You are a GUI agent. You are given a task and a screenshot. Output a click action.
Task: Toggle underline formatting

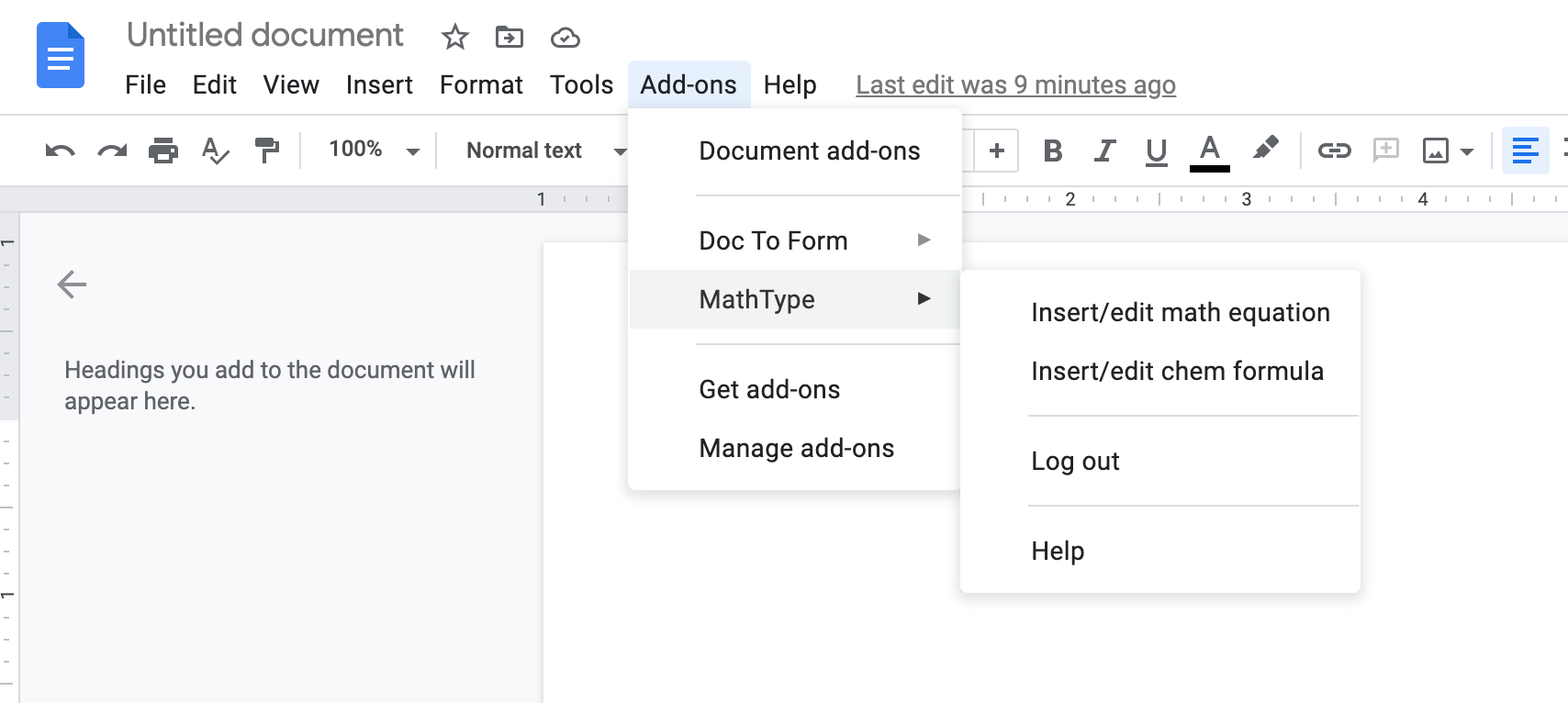click(x=1156, y=151)
